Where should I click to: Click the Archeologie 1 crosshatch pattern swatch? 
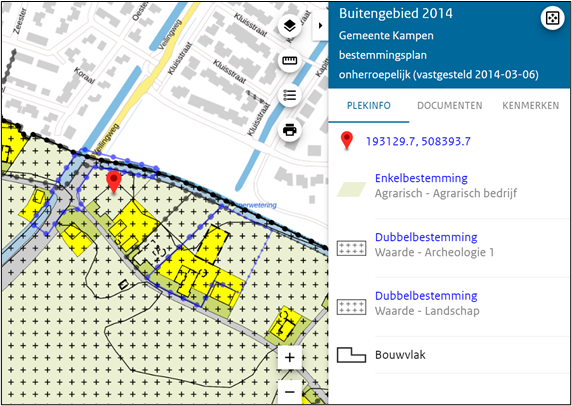pyautogui.click(x=351, y=248)
